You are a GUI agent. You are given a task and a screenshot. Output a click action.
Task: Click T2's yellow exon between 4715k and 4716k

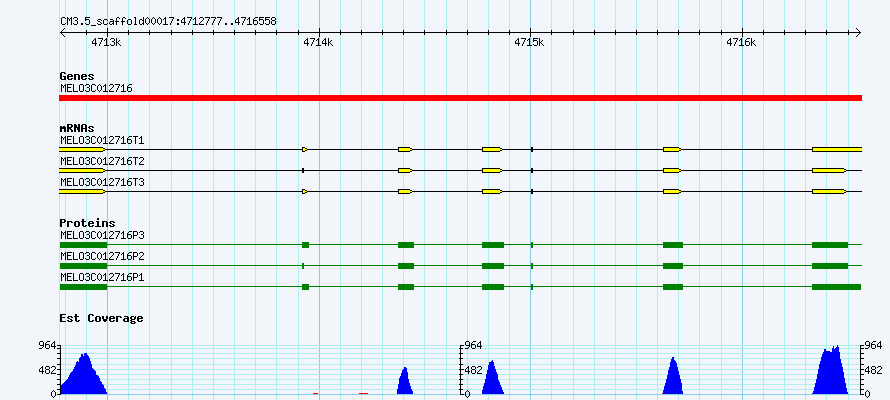coord(672,170)
